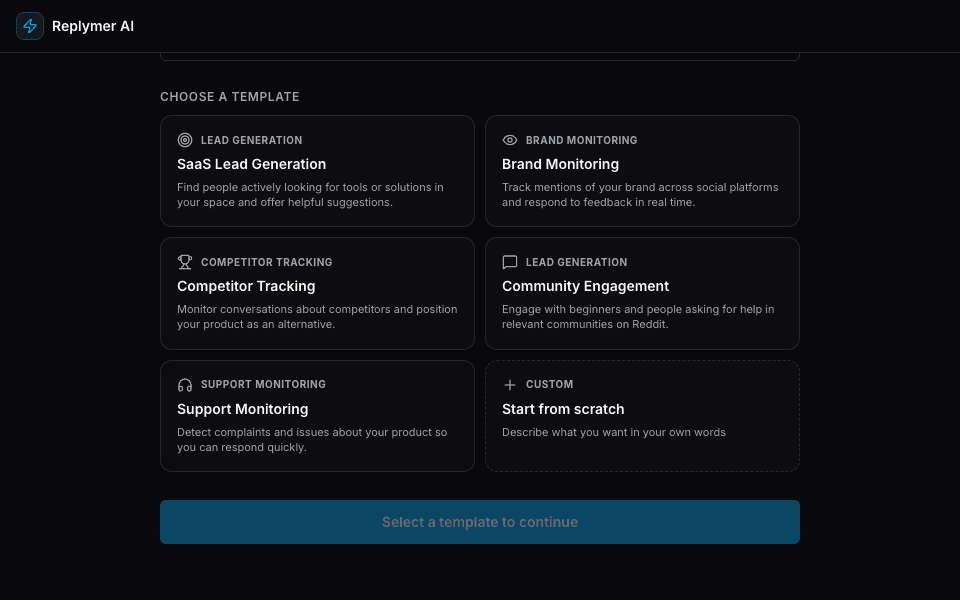Click the eye icon on the Brand Monitoring card

510,140
